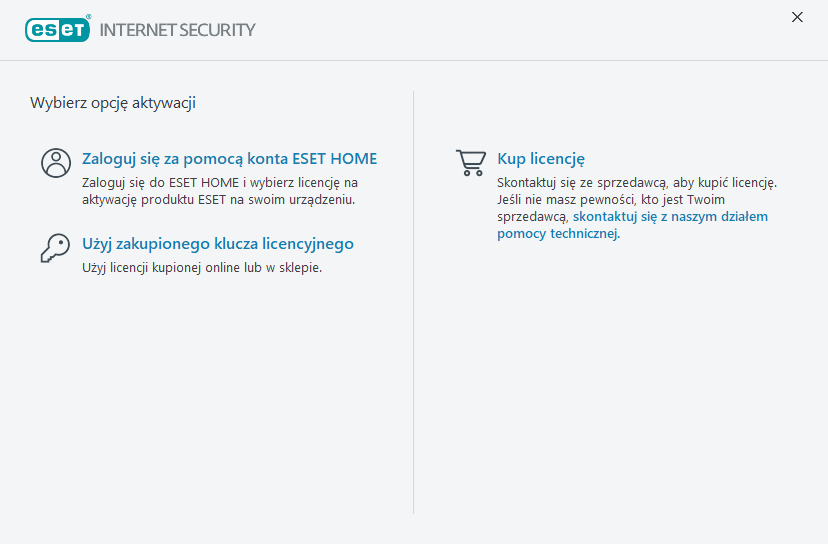The image size is (828, 544).
Task: Click the 'aktywację produktu ESET' description line
Action: coord(219,199)
